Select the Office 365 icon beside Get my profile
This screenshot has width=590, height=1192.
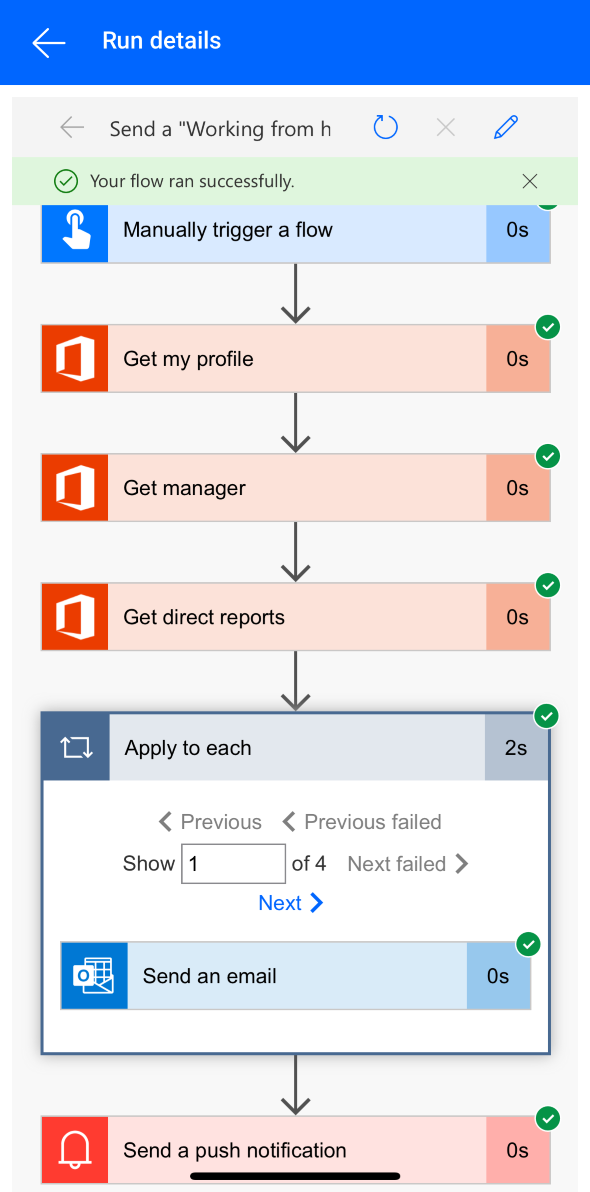(x=74, y=358)
